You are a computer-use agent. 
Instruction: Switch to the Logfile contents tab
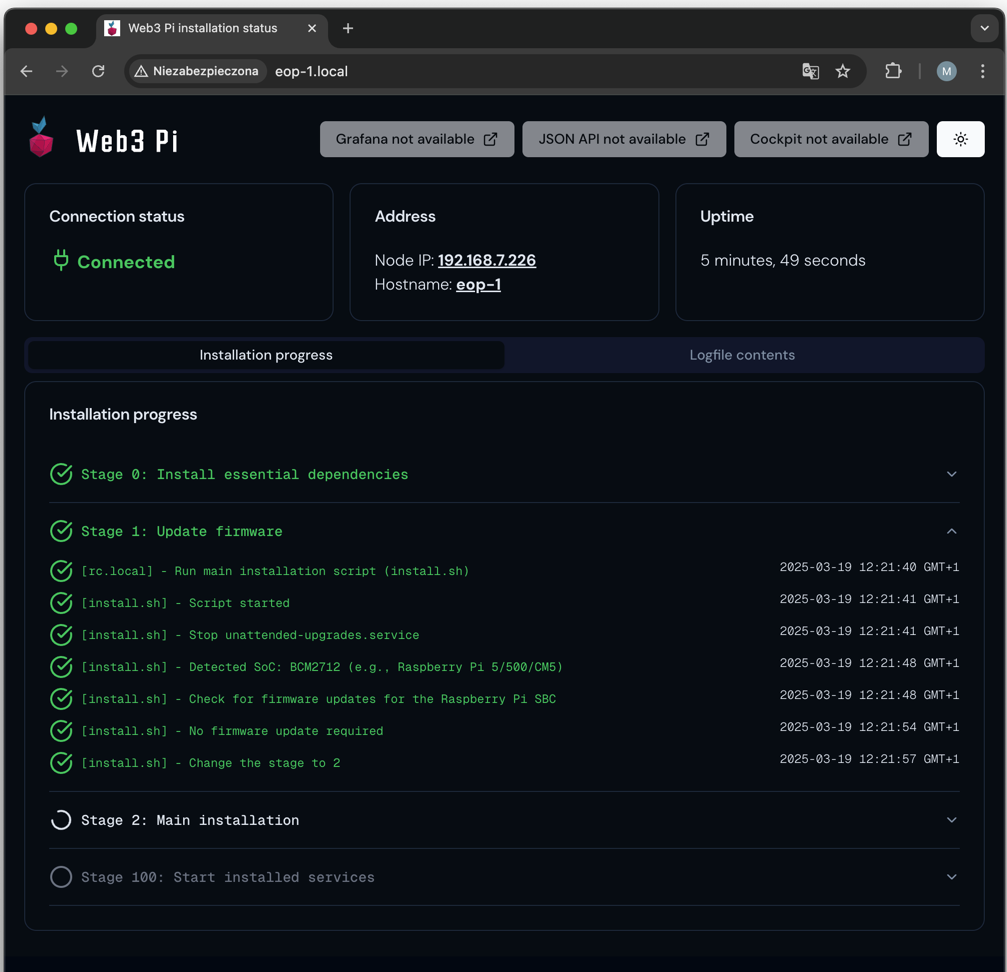coord(742,355)
